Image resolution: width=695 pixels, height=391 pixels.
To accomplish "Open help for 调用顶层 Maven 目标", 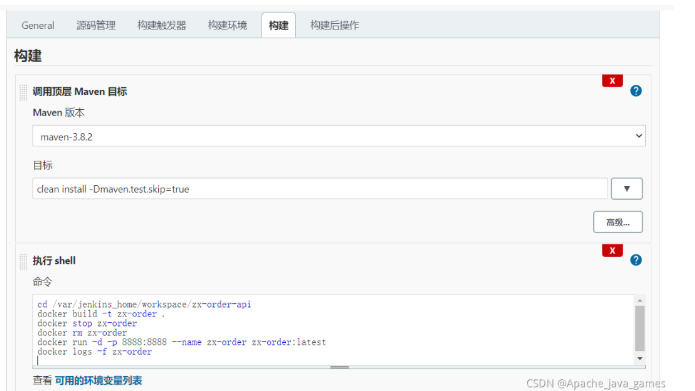I will 636,91.
